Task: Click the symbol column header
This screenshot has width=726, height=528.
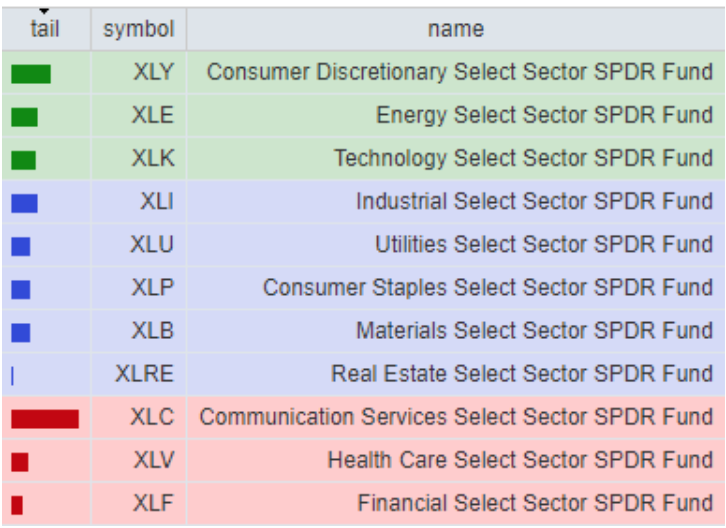Action: pos(138,29)
